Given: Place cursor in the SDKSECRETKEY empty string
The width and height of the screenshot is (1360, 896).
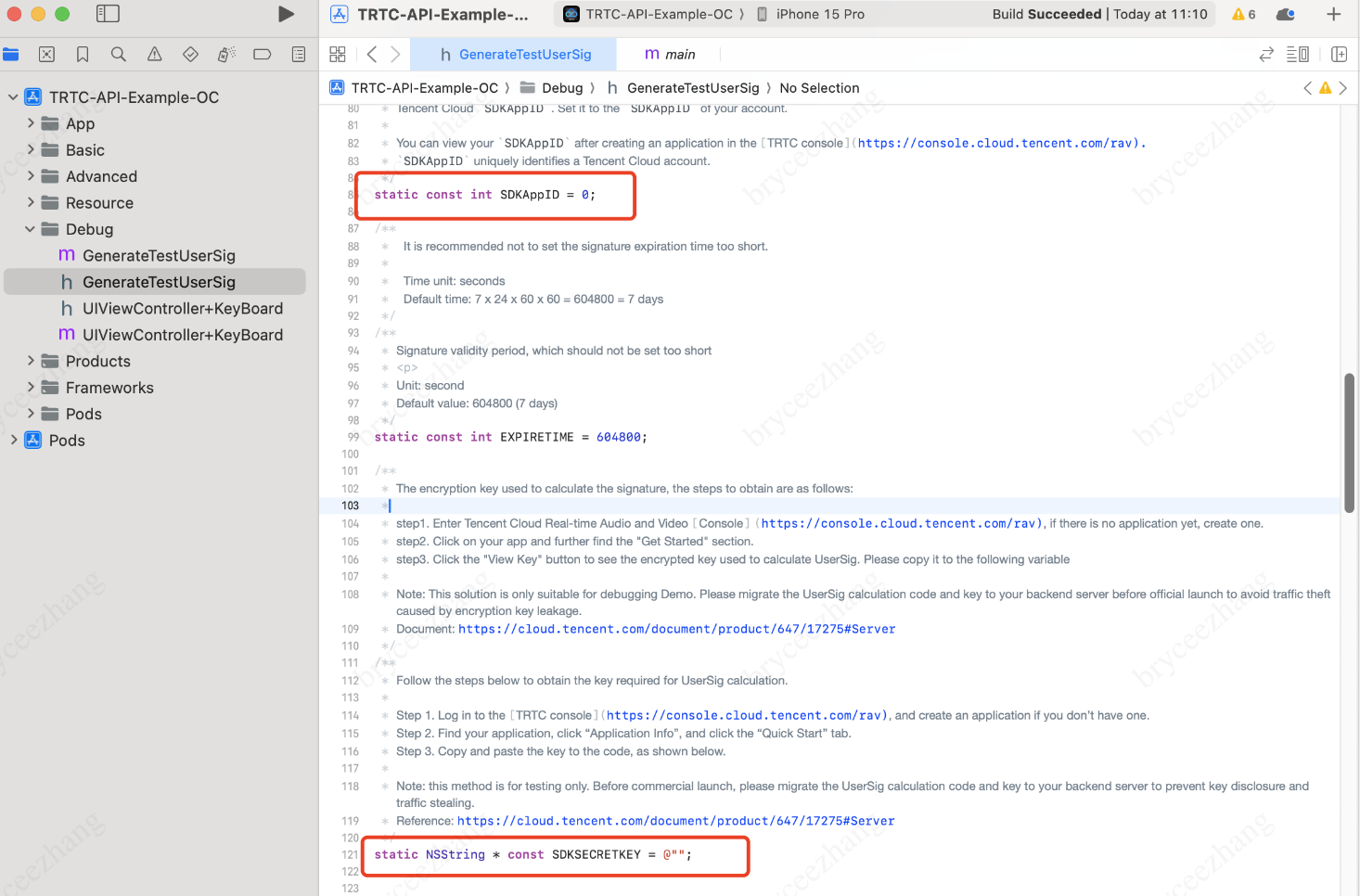Looking at the screenshot, I should tap(677, 855).
